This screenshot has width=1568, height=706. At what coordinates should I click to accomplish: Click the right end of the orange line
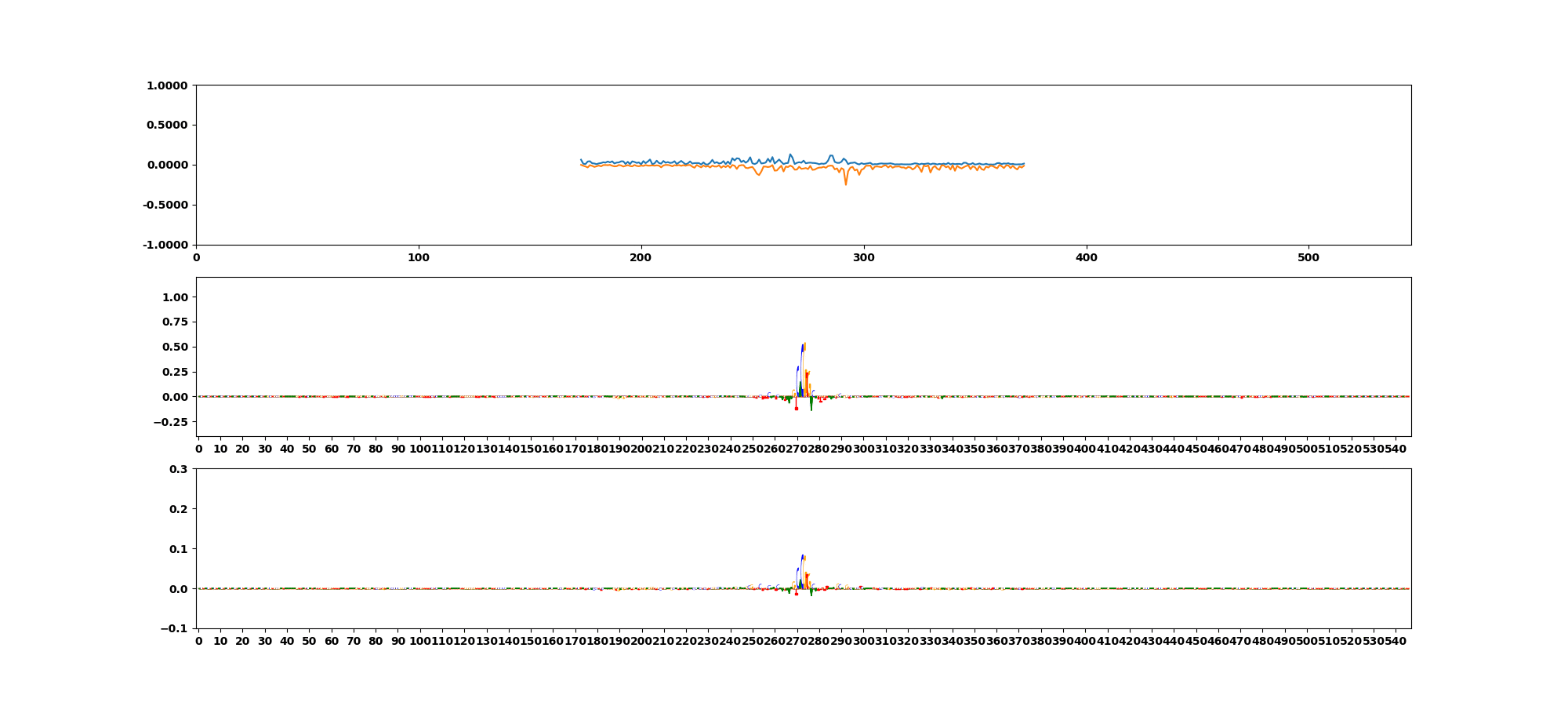(x=1024, y=166)
